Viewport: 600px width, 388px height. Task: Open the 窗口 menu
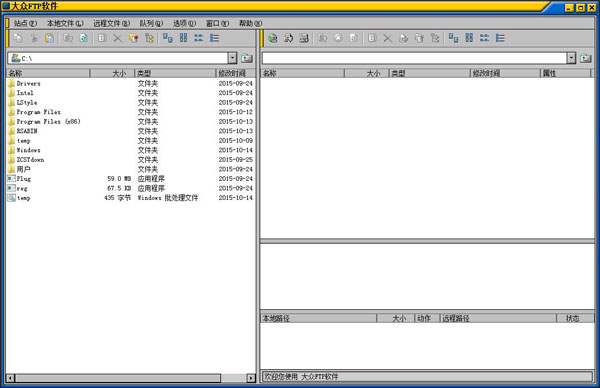pyautogui.click(x=217, y=23)
